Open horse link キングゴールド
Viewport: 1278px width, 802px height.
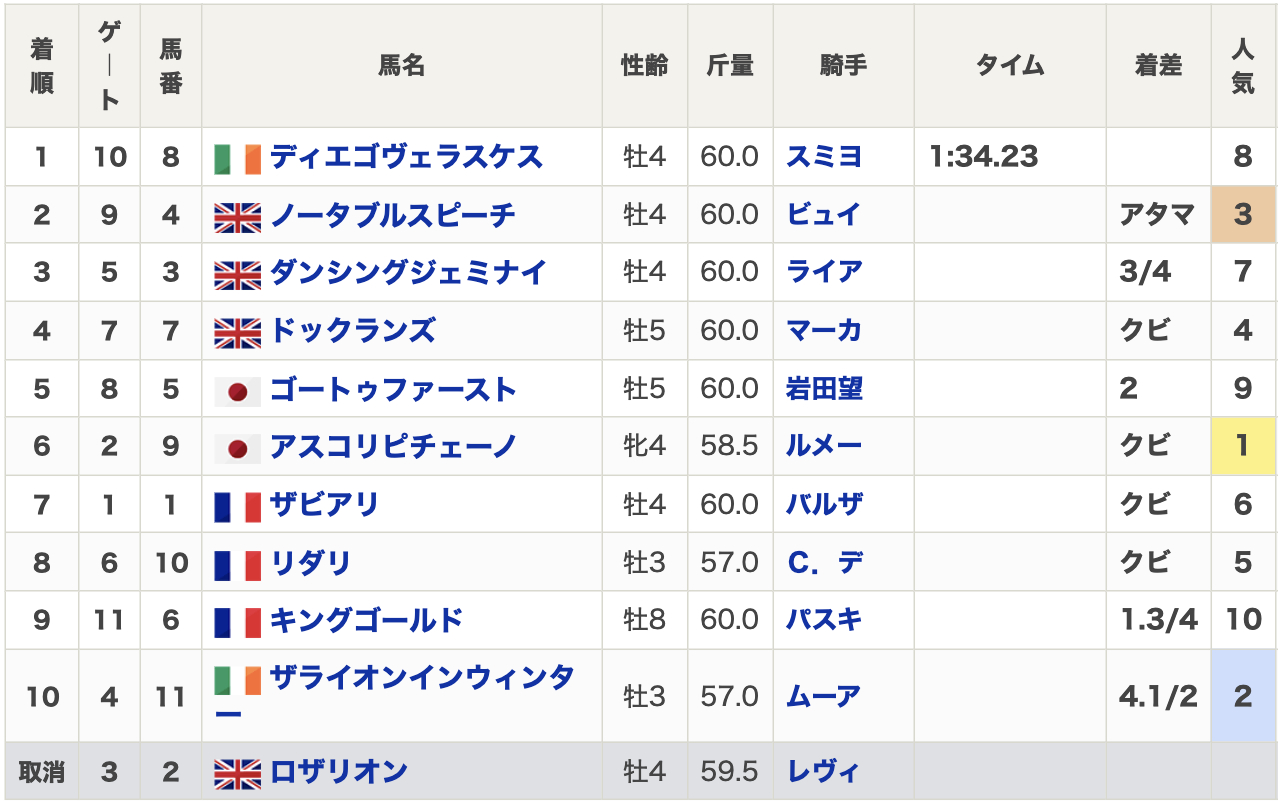point(366,620)
